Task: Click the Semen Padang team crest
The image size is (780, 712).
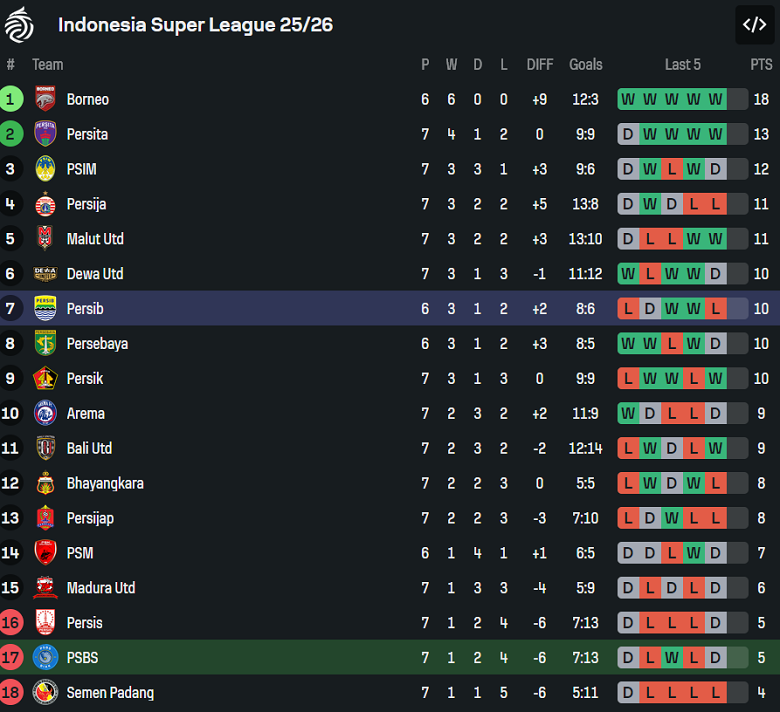Action: [x=45, y=692]
